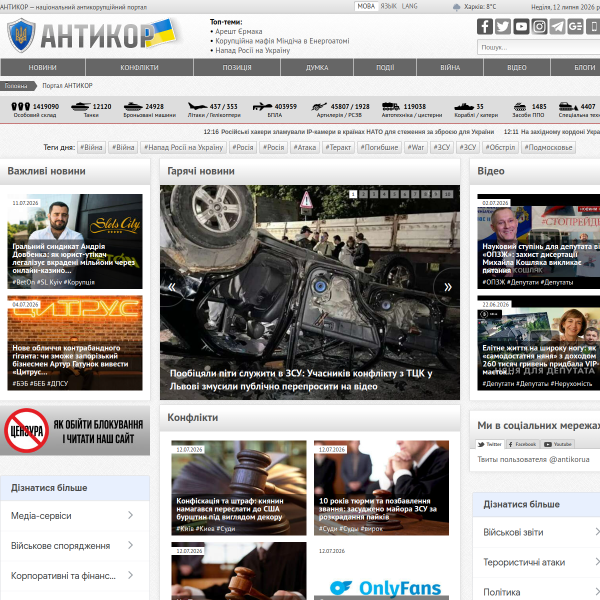Open the Twitter social icon in header
Image resolution: width=600 pixels, height=600 pixels.
coord(502,26)
